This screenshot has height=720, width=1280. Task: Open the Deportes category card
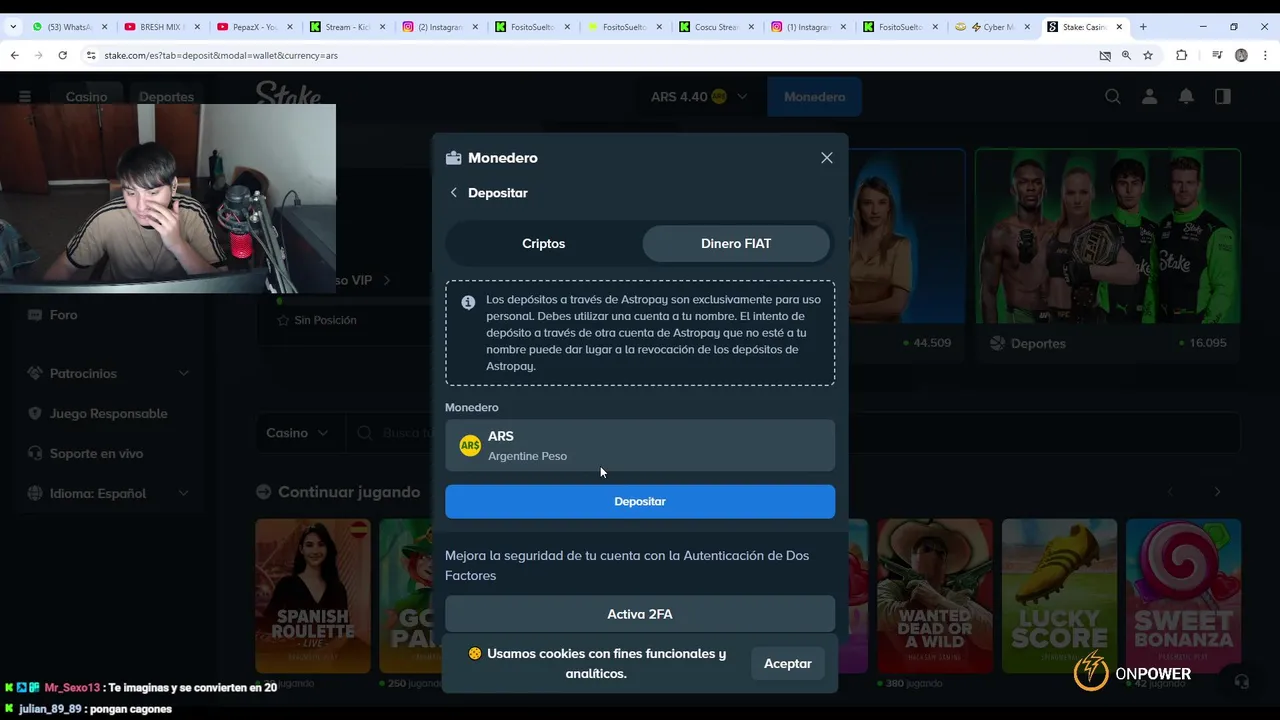click(x=1107, y=255)
